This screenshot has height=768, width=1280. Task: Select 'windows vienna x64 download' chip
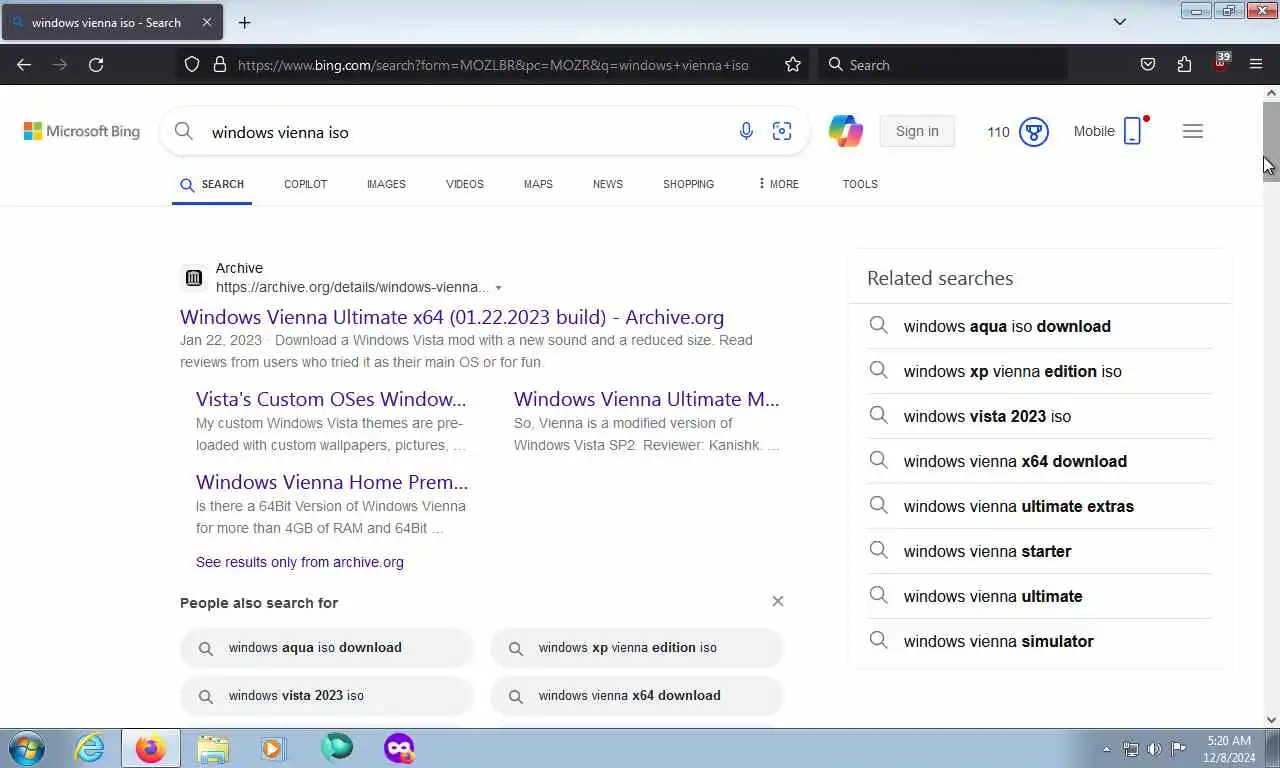637,696
